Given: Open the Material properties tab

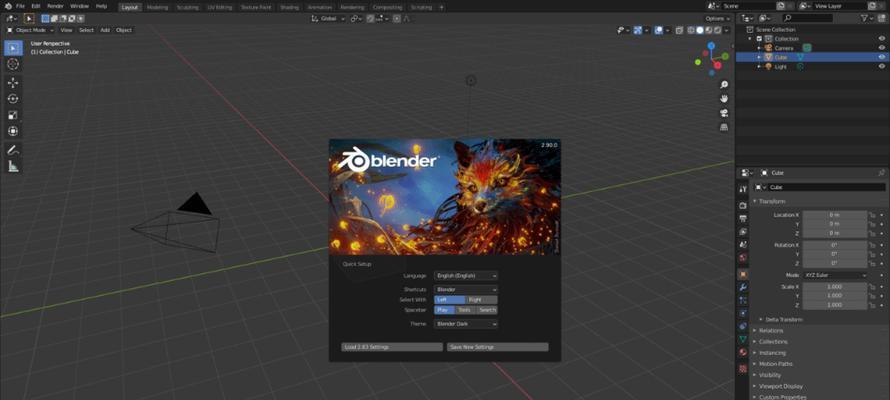Looking at the screenshot, I should [x=743, y=352].
